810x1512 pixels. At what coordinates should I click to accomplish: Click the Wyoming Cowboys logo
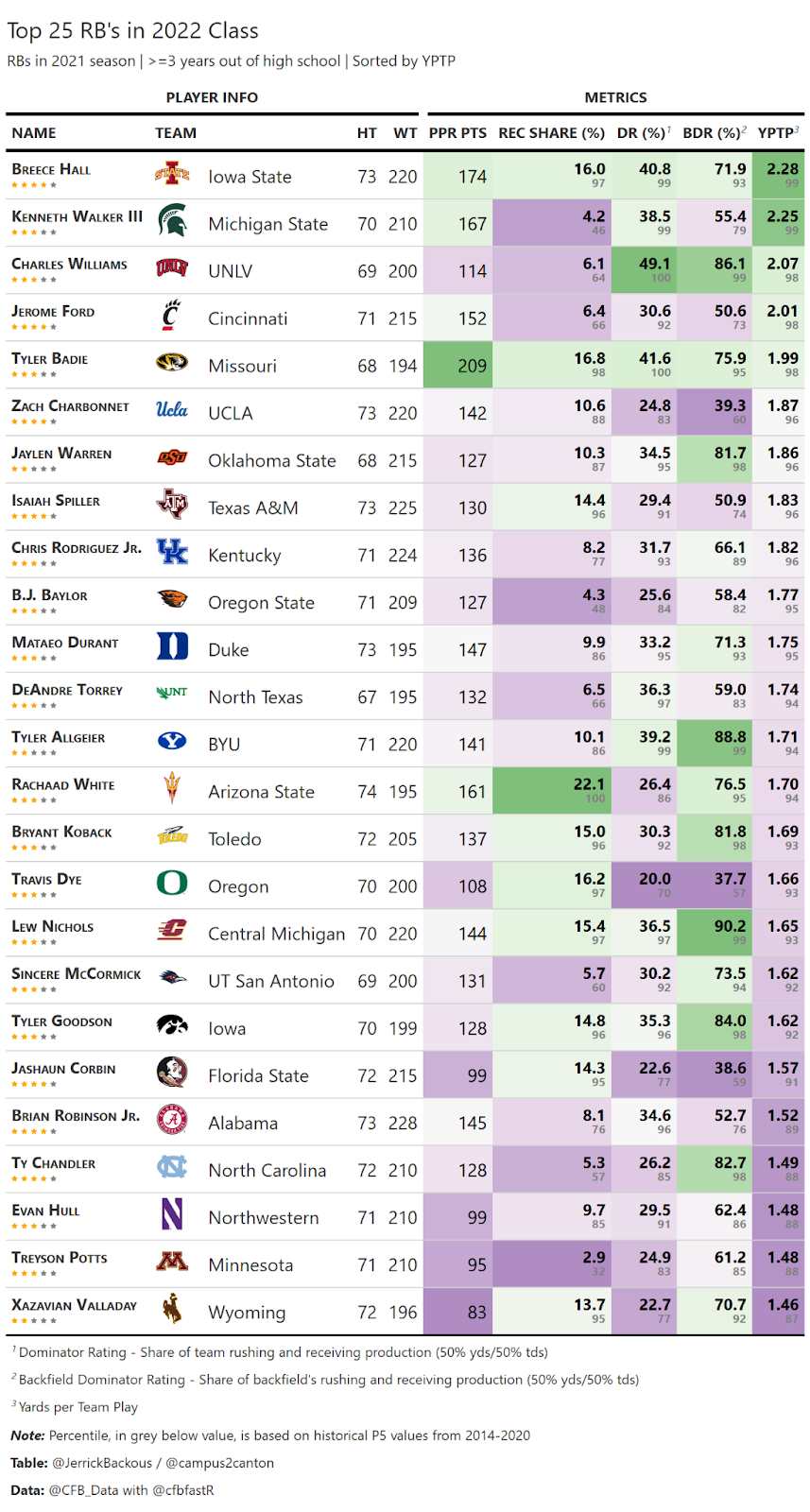[x=172, y=1309]
